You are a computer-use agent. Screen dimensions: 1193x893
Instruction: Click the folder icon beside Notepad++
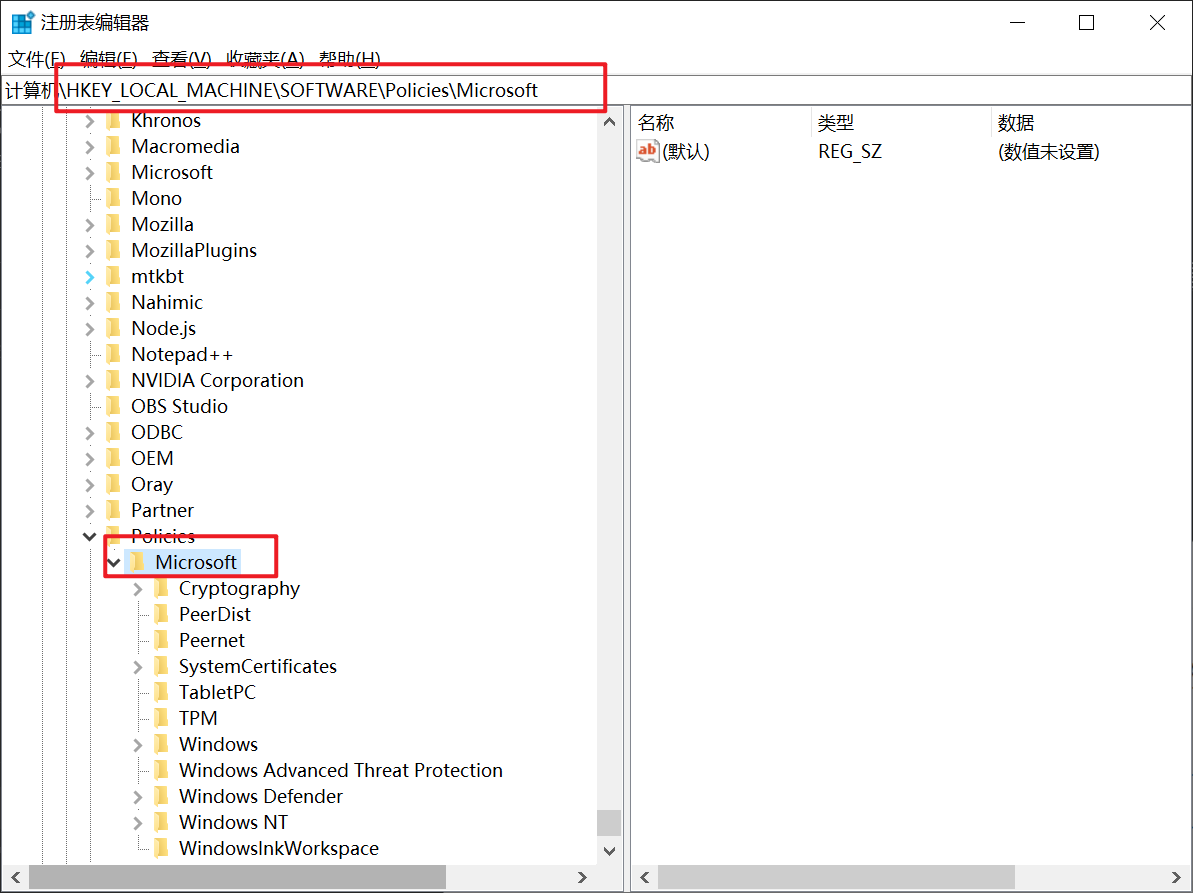pos(113,354)
